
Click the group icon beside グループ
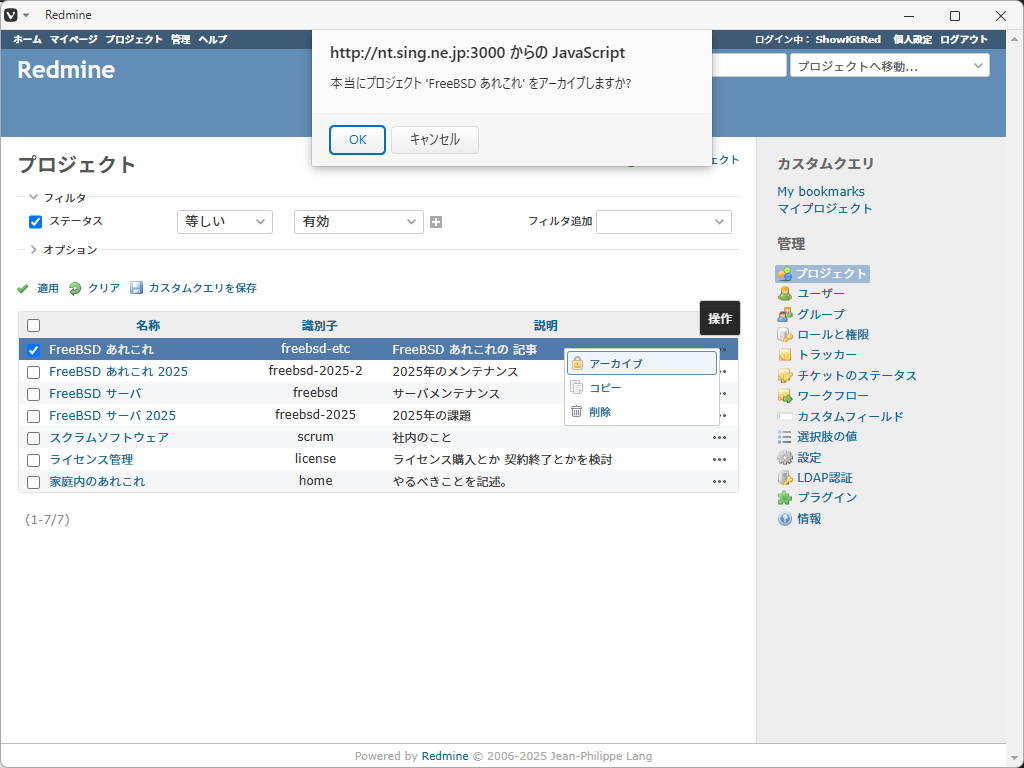[785, 315]
